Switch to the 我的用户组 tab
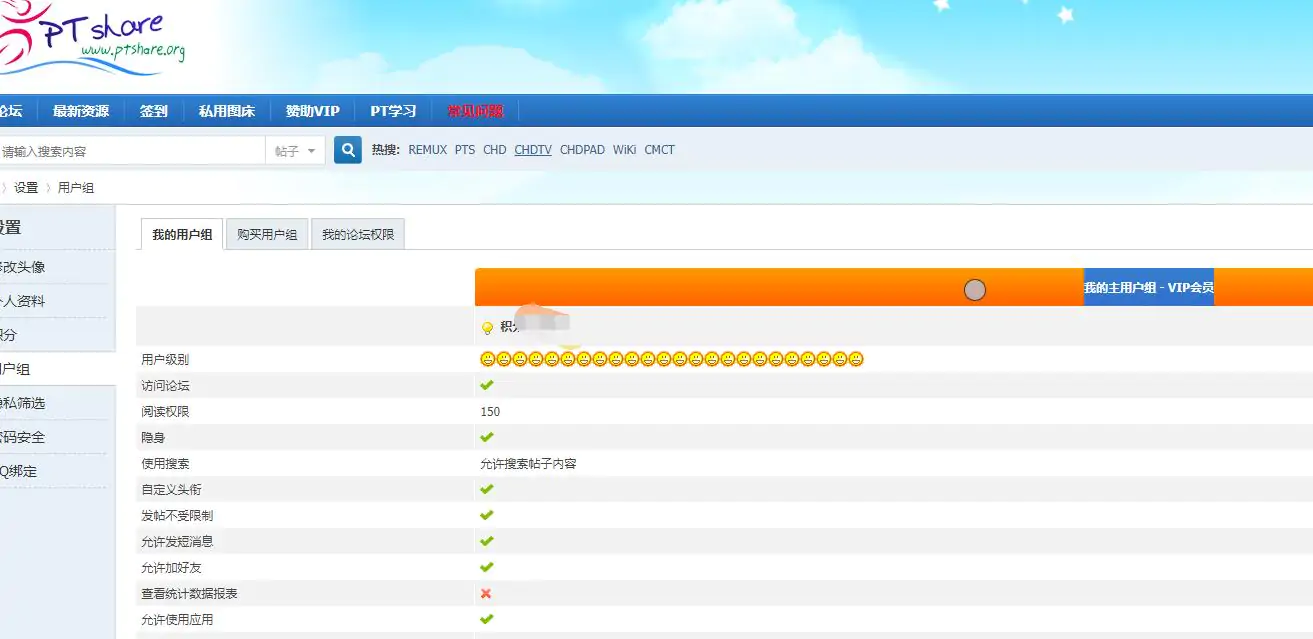This screenshot has height=639, width=1313. pyautogui.click(x=182, y=235)
